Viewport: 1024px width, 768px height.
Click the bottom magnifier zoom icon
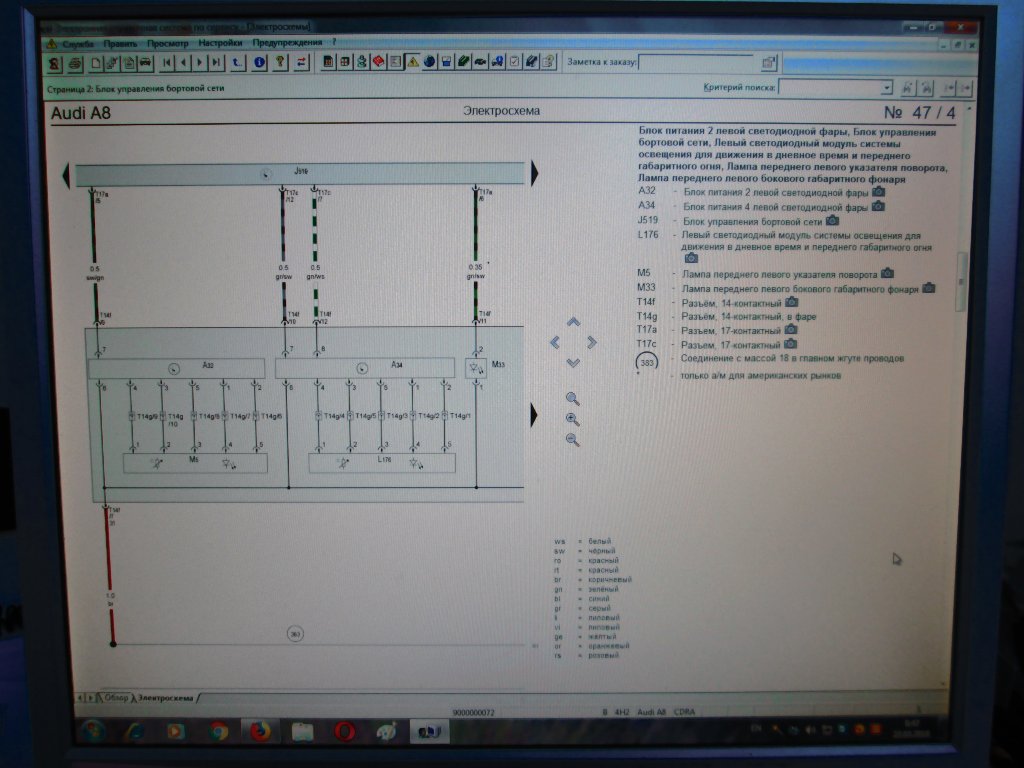[573, 440]
